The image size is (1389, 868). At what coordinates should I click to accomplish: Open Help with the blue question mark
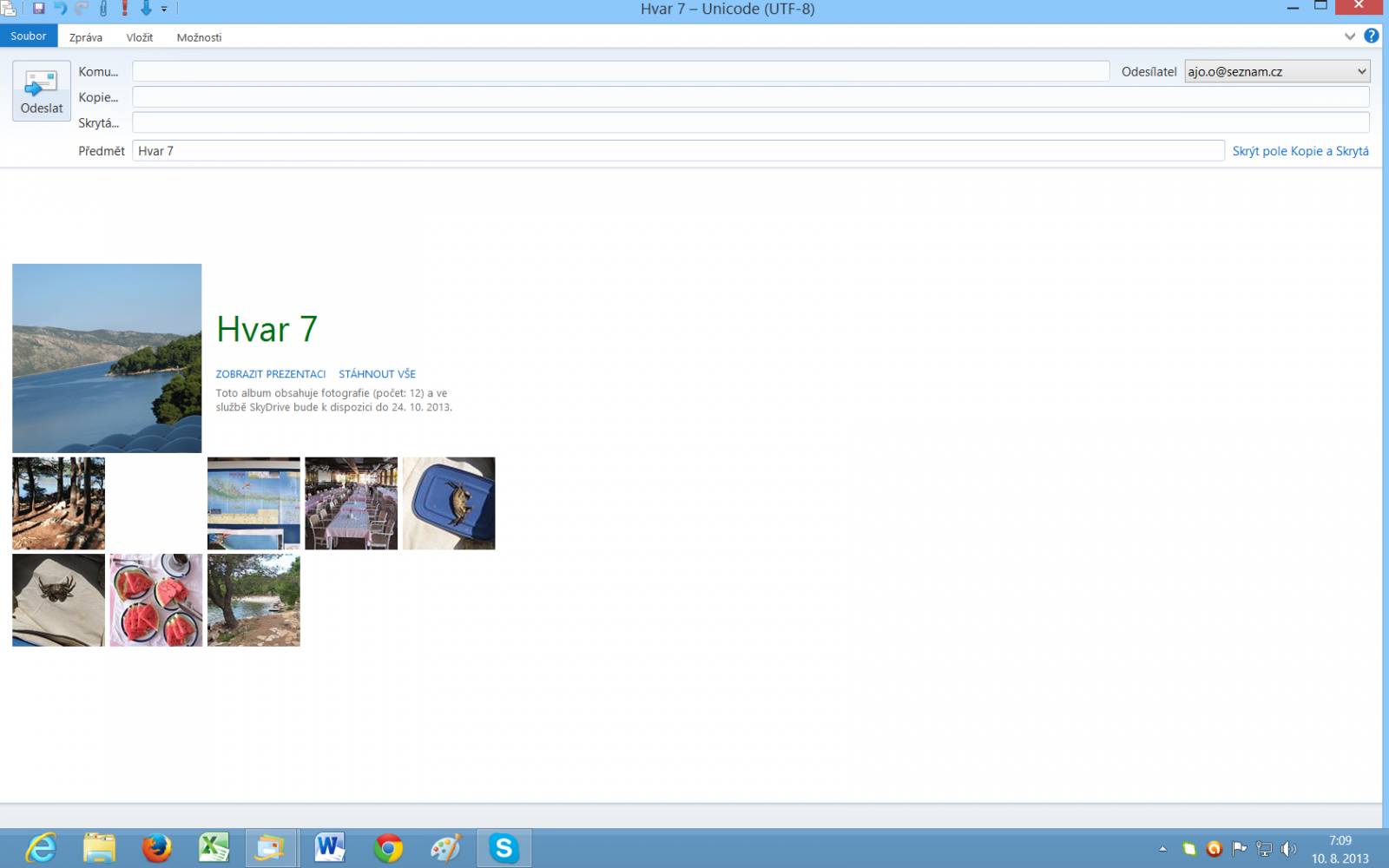(x=1372, y=36)
